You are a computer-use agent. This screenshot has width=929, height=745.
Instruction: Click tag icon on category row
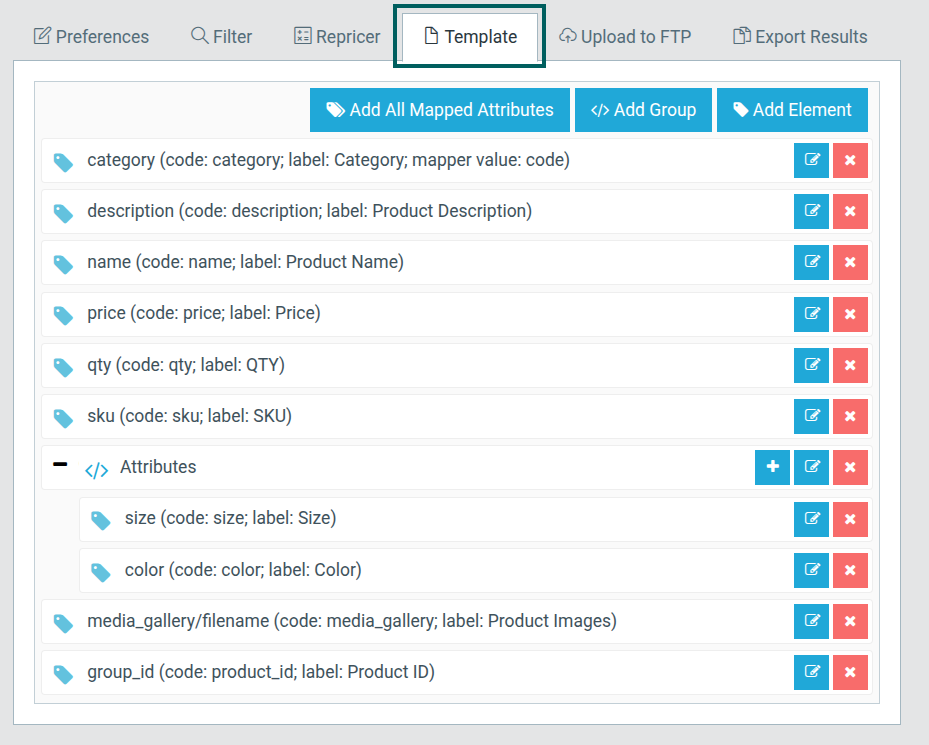[x=63, y=162]
